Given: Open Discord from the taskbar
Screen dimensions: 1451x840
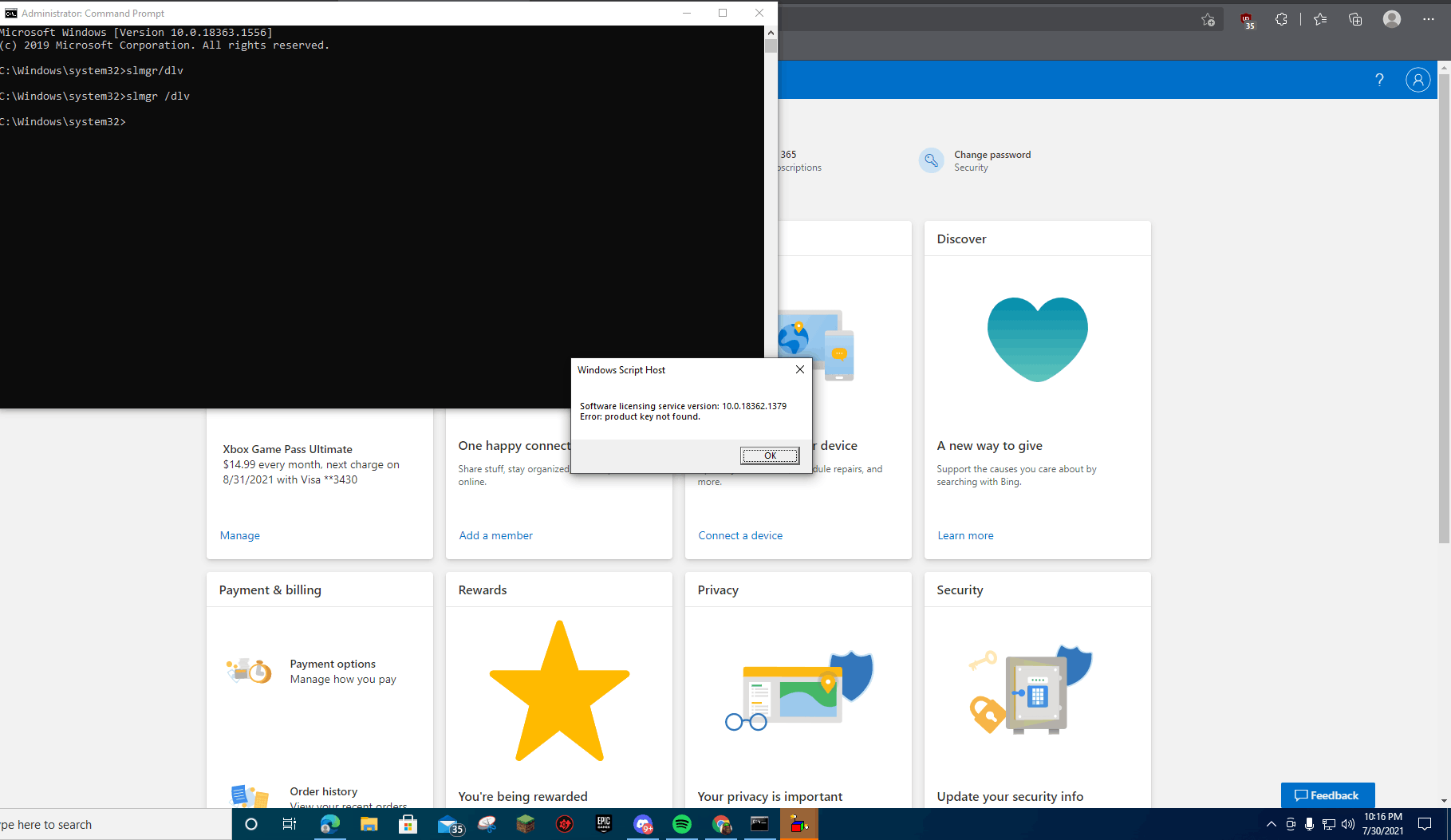Looking at the screenshot, I should tap(643, 824).
